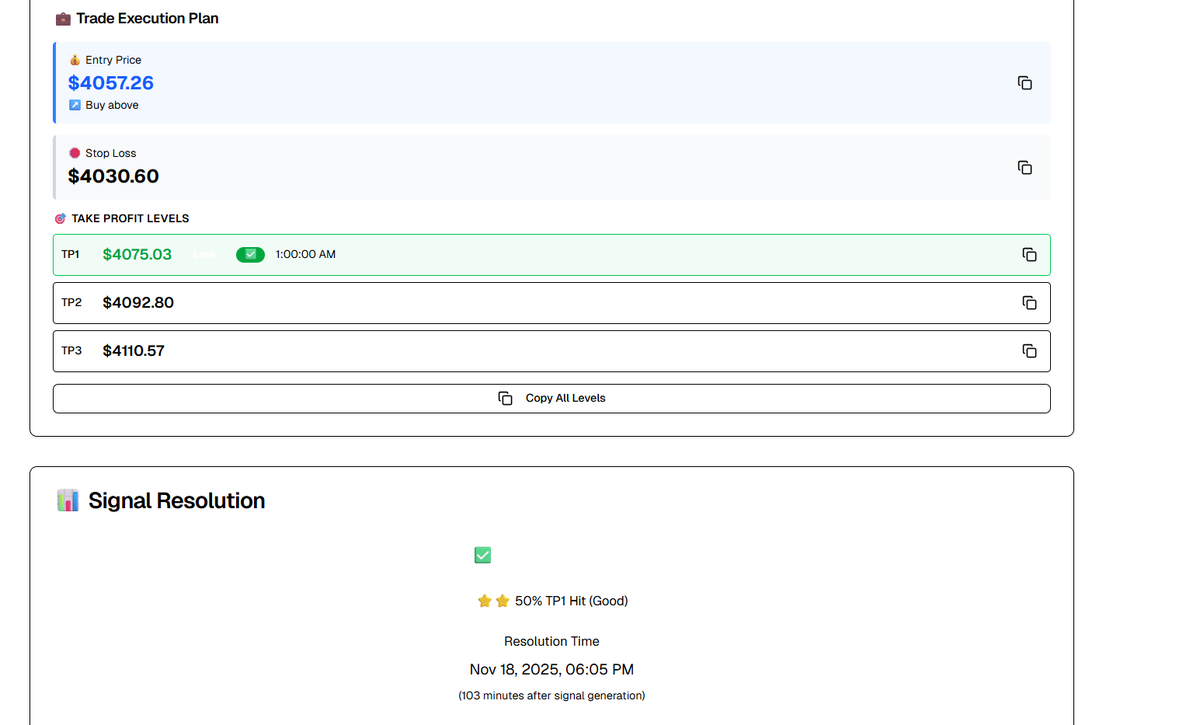Click the Copy All Levels button
This screenshot has height=725, width=1200.
552,398
